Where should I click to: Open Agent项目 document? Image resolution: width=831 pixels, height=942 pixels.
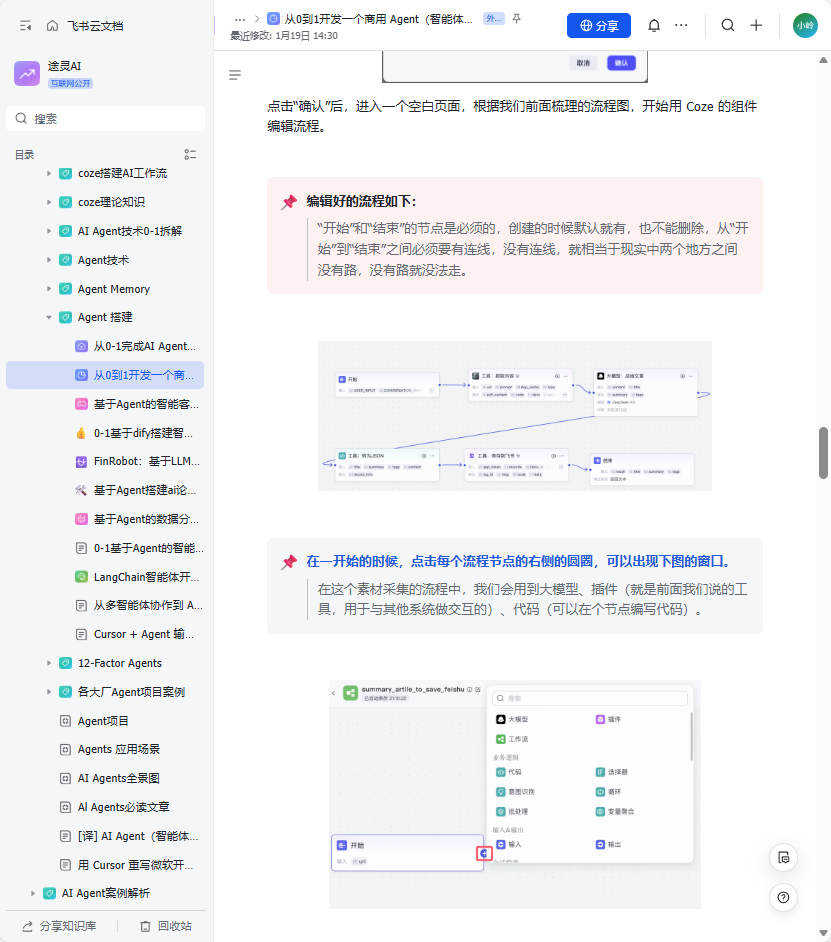[x=105, y=721]
